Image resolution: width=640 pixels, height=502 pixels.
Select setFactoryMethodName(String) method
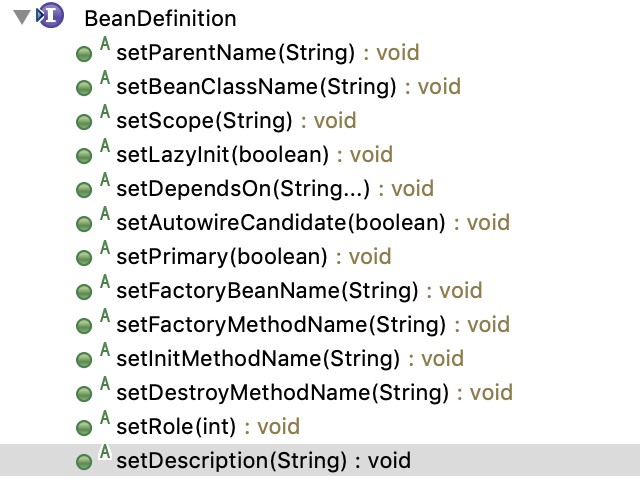coord(280,325)
